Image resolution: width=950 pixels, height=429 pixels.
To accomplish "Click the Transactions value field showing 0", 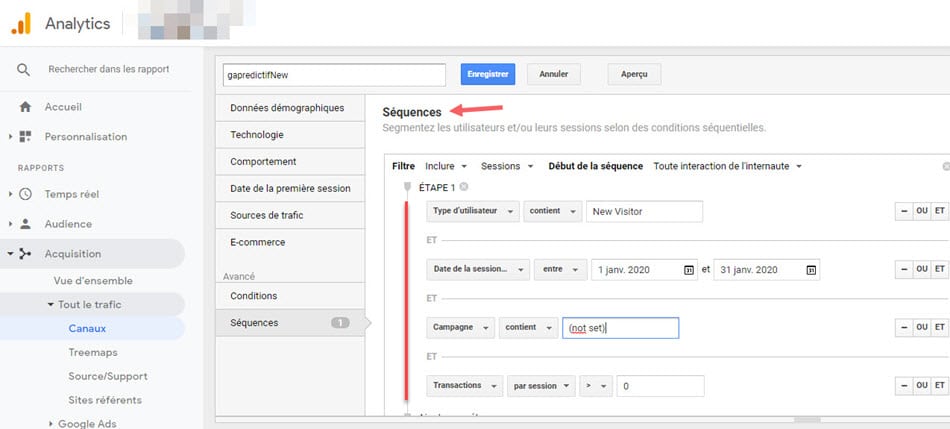I will click(x=660, y=386).
